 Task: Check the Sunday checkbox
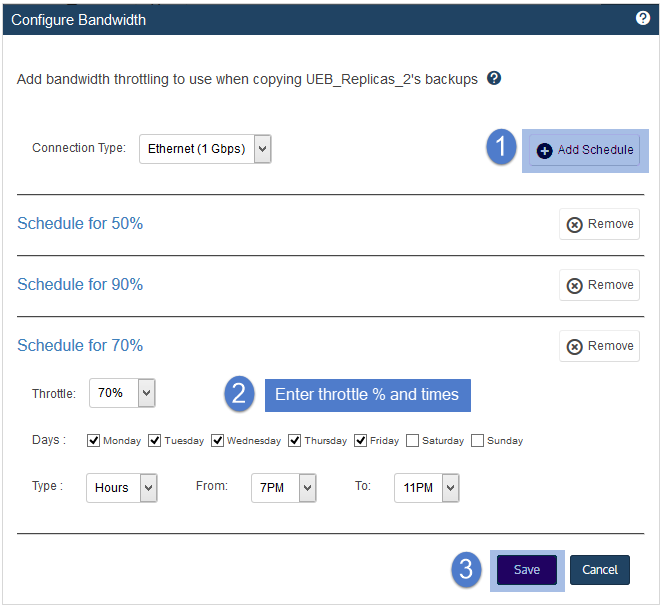coord(477,441)
